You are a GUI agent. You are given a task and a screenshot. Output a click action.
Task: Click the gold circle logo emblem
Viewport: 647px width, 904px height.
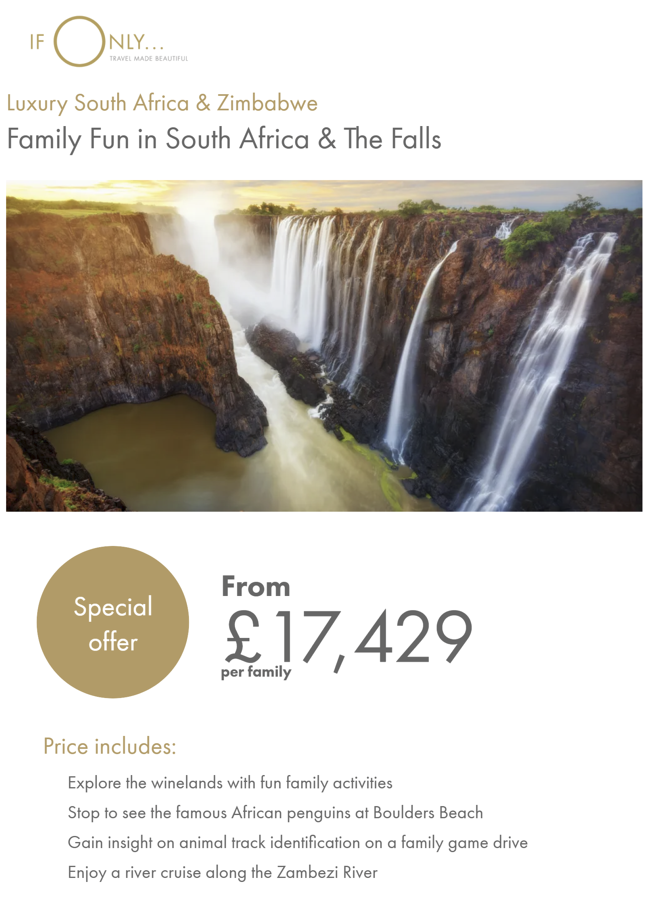click(79, 42)
